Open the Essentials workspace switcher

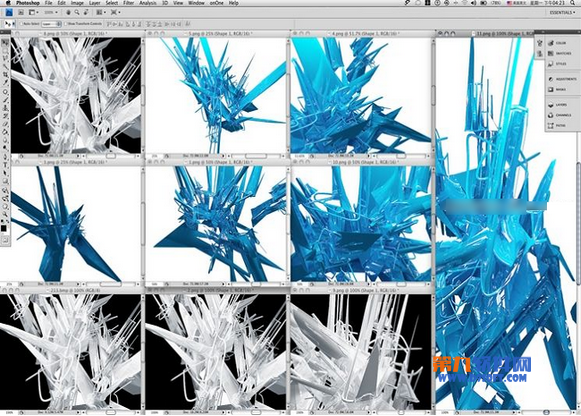tap(562, 12)
